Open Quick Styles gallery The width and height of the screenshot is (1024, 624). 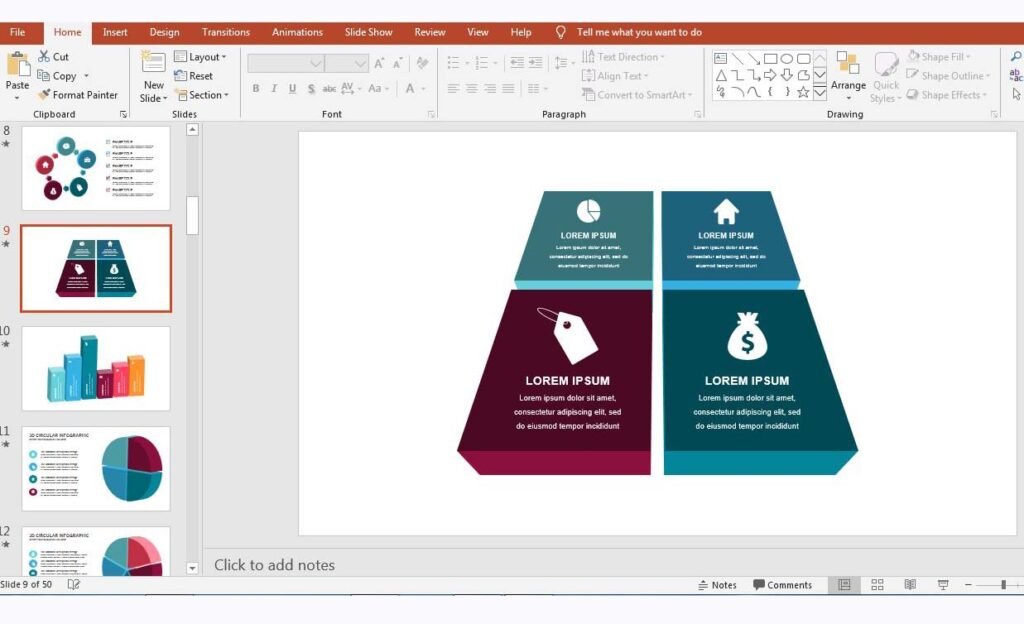click(886, 76)
